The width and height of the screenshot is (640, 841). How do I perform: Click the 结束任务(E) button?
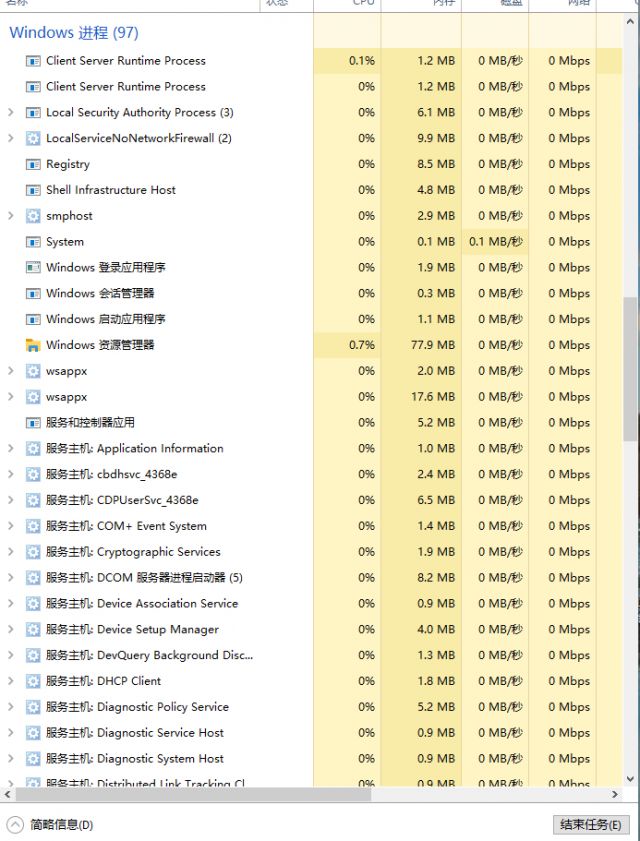click(x=591, y=824)
